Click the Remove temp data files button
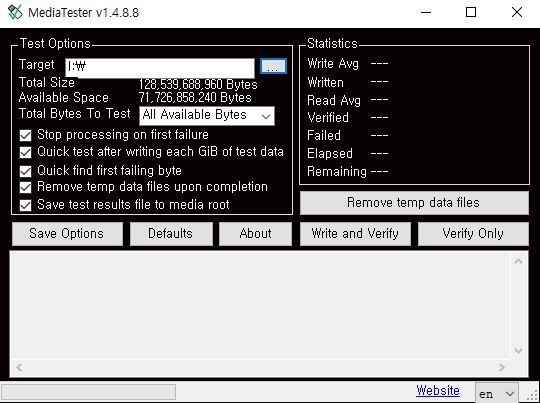The height and width of the screenshot is (403, 540). [x=414, y=203]
